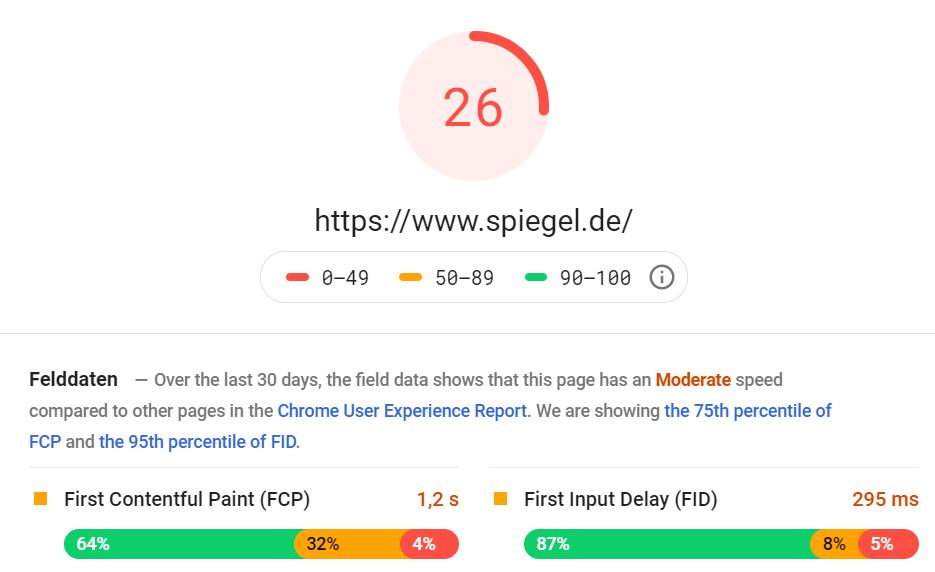Click the 295 ms FID value

point(886,499)
